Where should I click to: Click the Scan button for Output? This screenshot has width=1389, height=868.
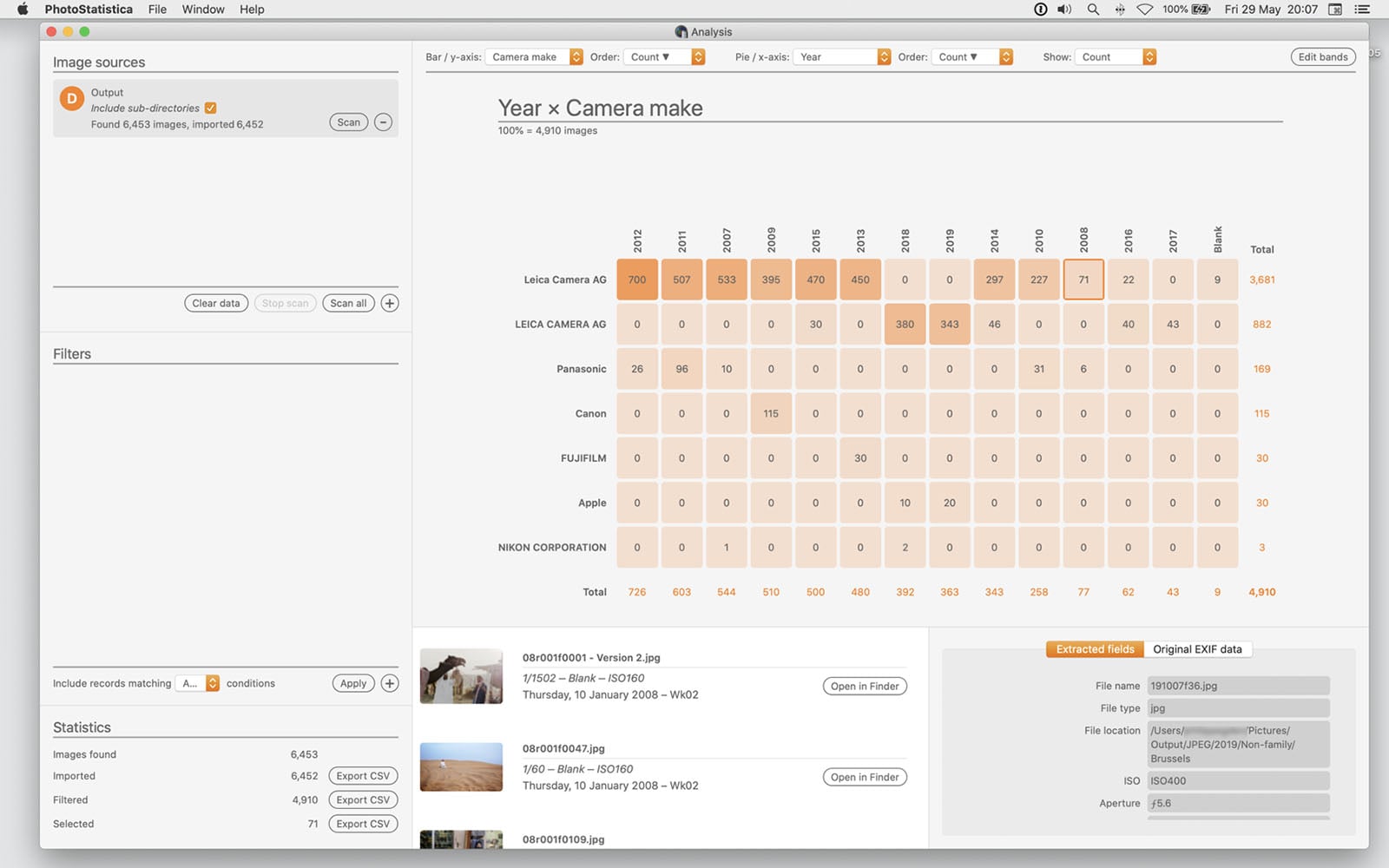pyautogui.click(x=349, y=122)
